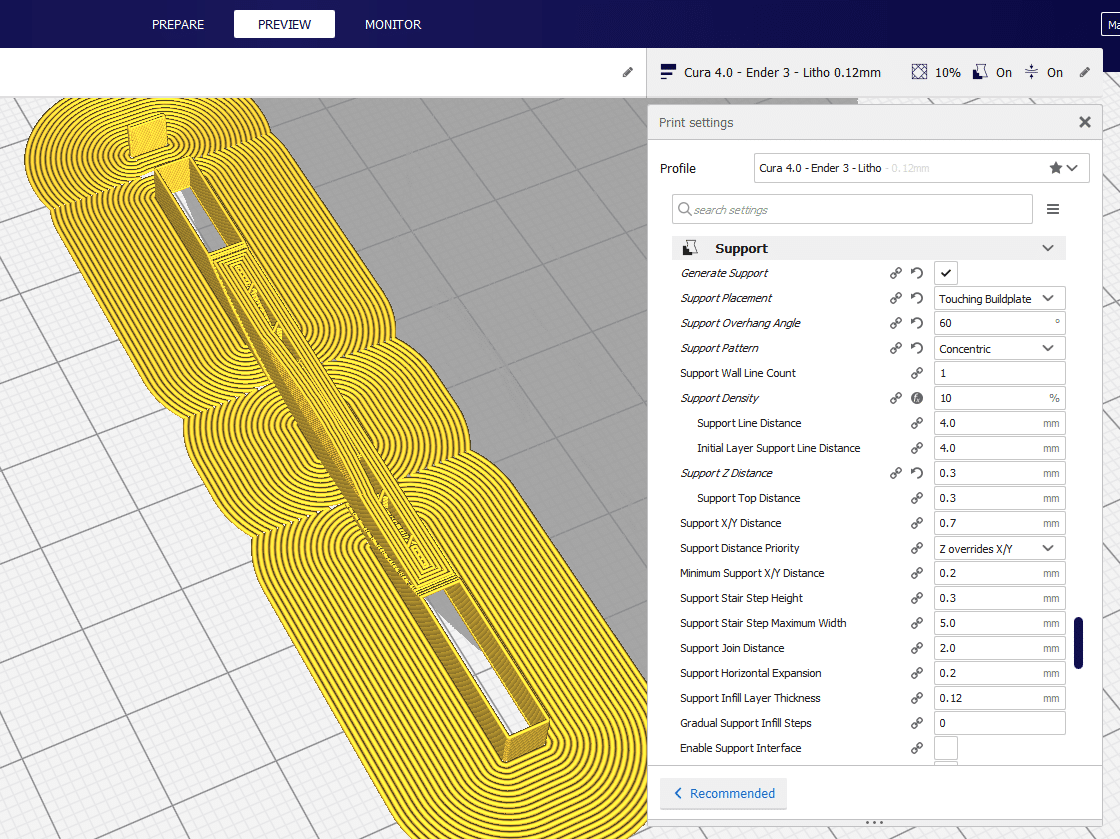Image resolution: width=1120 pixels, height=839 pixels.
Task: Edit the Support Line Distance value
Action: 999,423
